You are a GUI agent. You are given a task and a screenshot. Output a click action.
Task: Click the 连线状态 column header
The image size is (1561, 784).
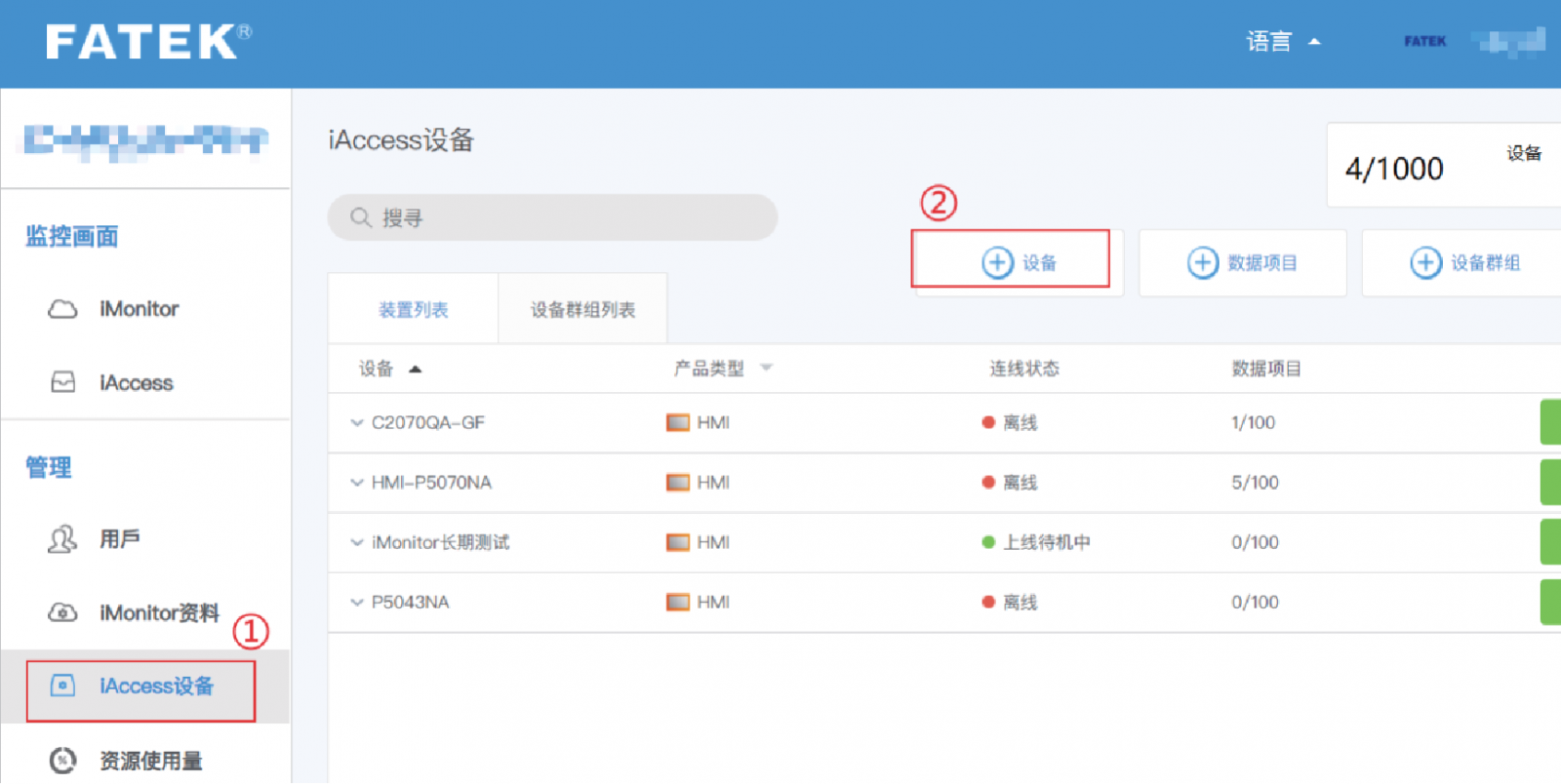coord(1024,369)
